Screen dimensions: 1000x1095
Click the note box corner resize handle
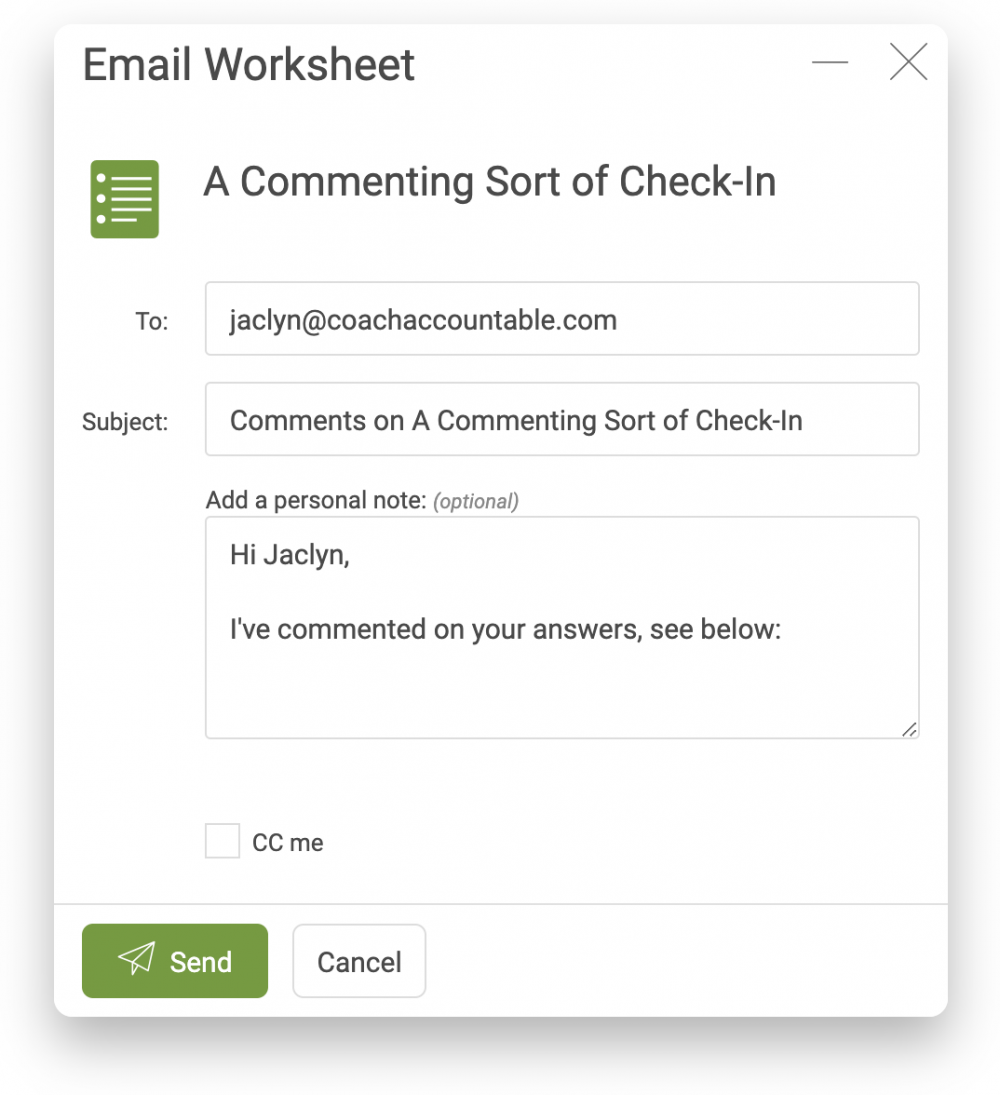click(909, 729)
